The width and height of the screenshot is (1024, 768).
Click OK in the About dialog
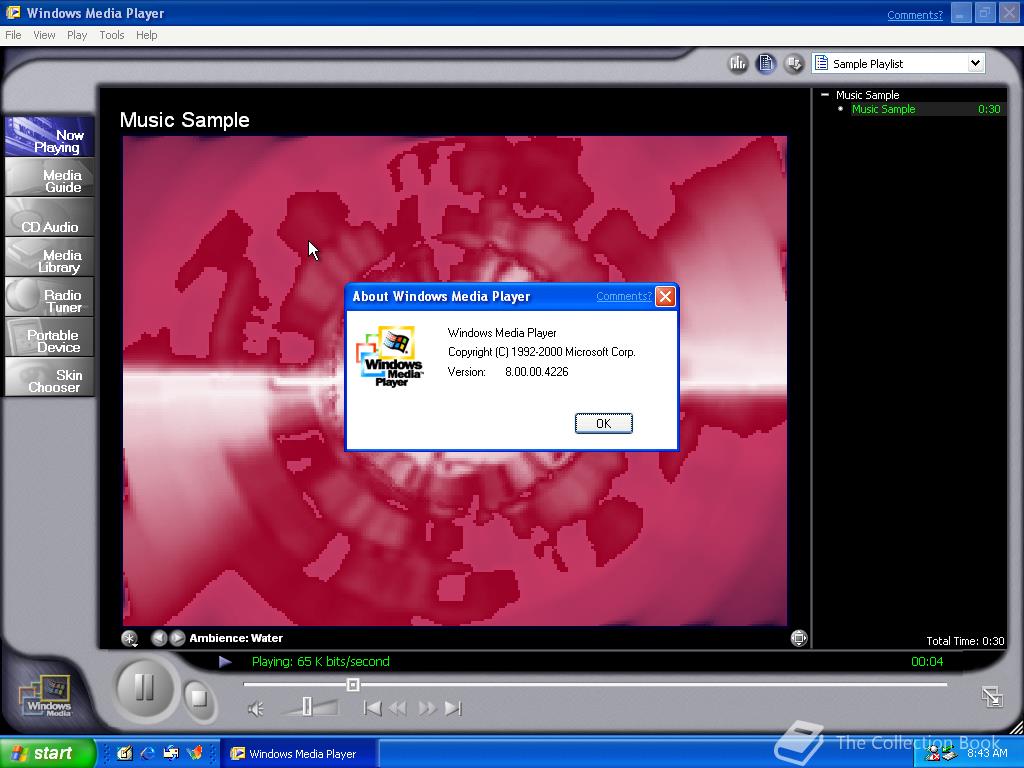(x=603, y=423)
